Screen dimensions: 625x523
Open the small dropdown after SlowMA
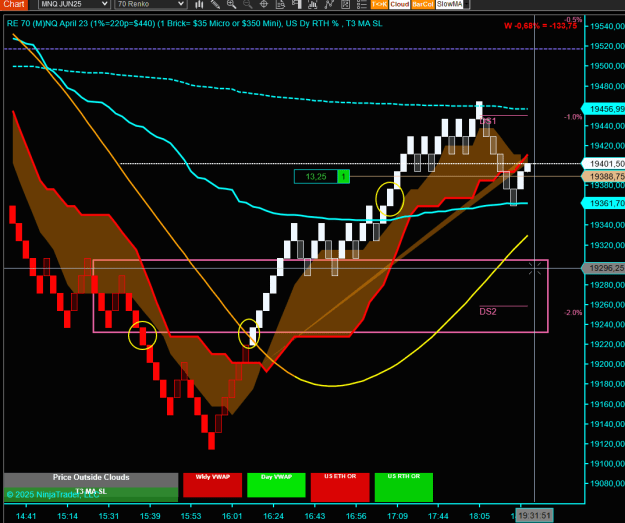(x=467, y=4)
